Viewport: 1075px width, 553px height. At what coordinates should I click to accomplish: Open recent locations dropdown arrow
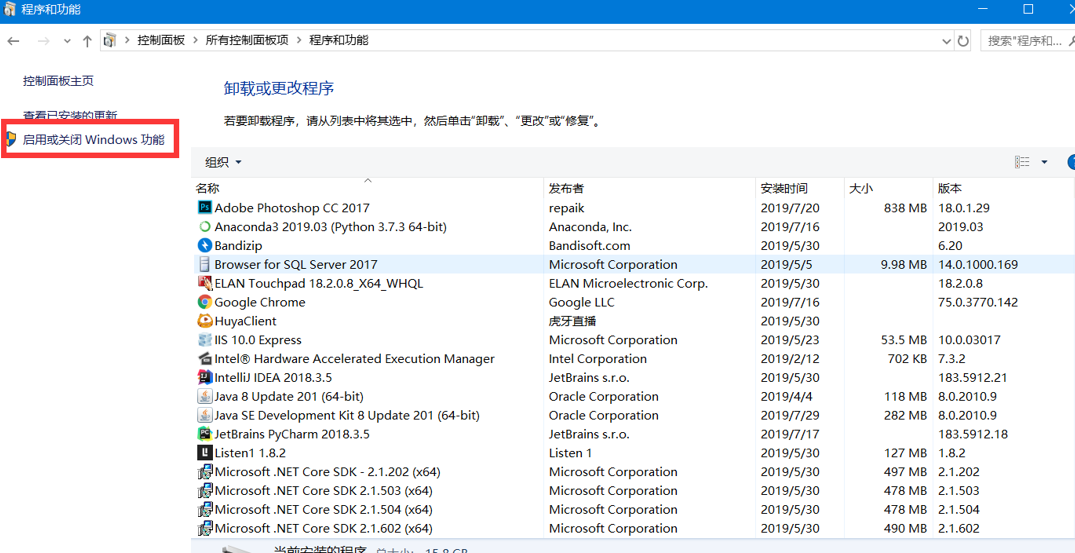click(x=67, y=41)
